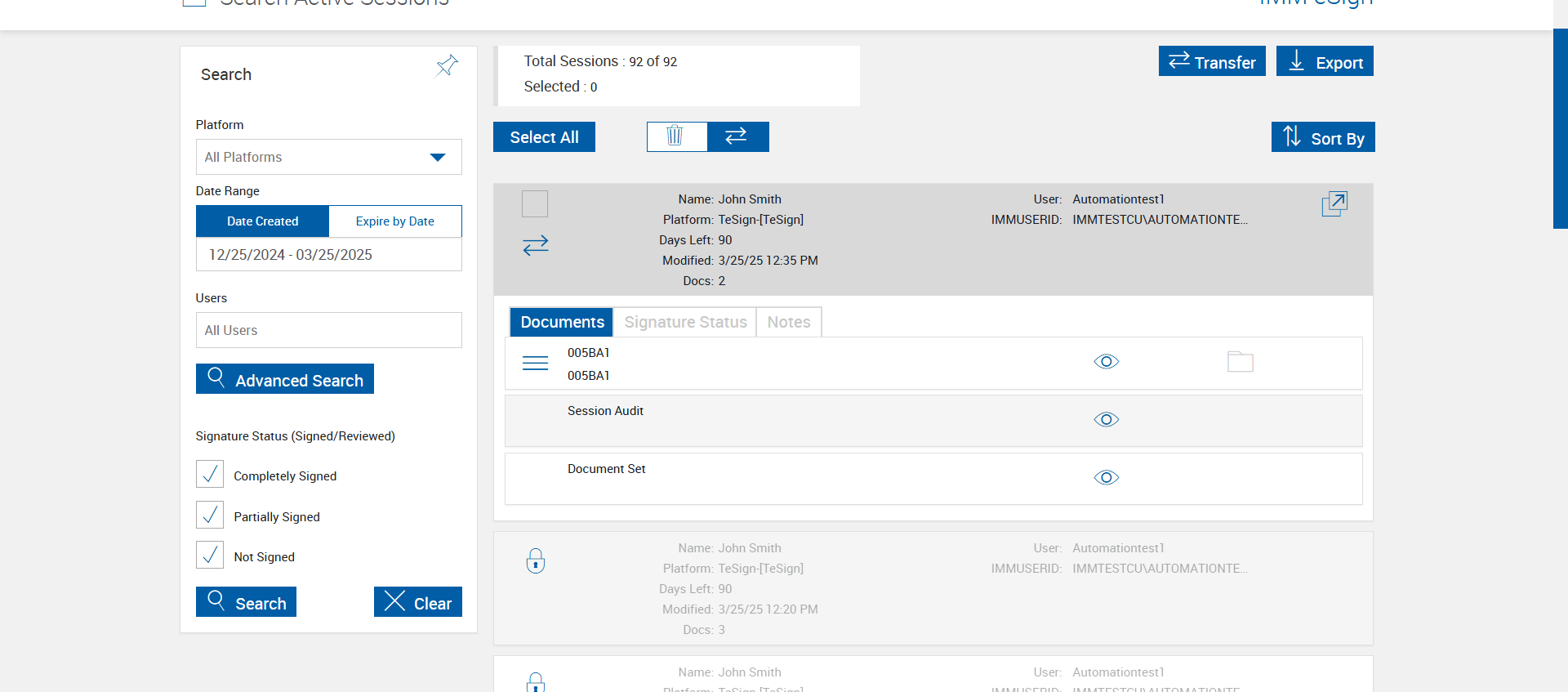Click the magnifier icon in Advanced Search button

pos(216,377)
